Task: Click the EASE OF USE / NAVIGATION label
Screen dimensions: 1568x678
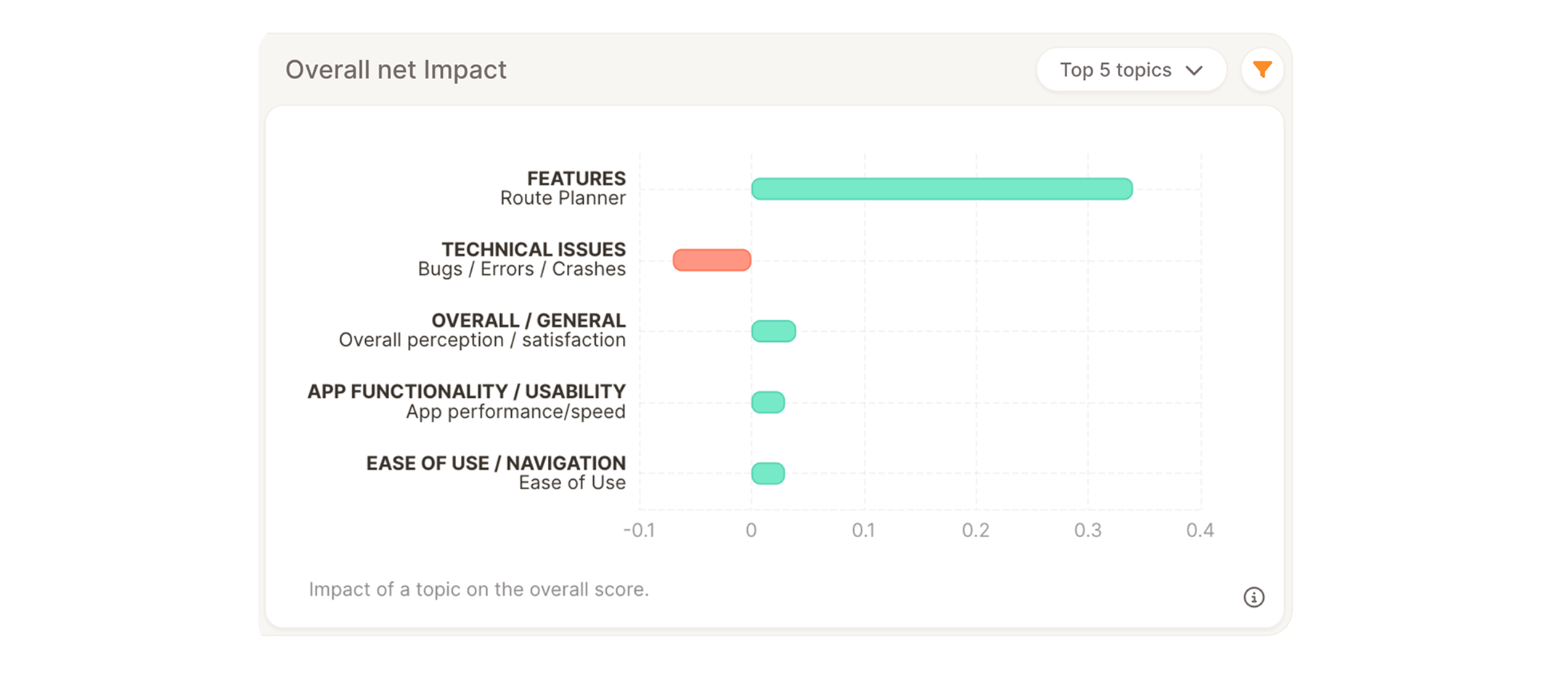Action: click(495, 463)
